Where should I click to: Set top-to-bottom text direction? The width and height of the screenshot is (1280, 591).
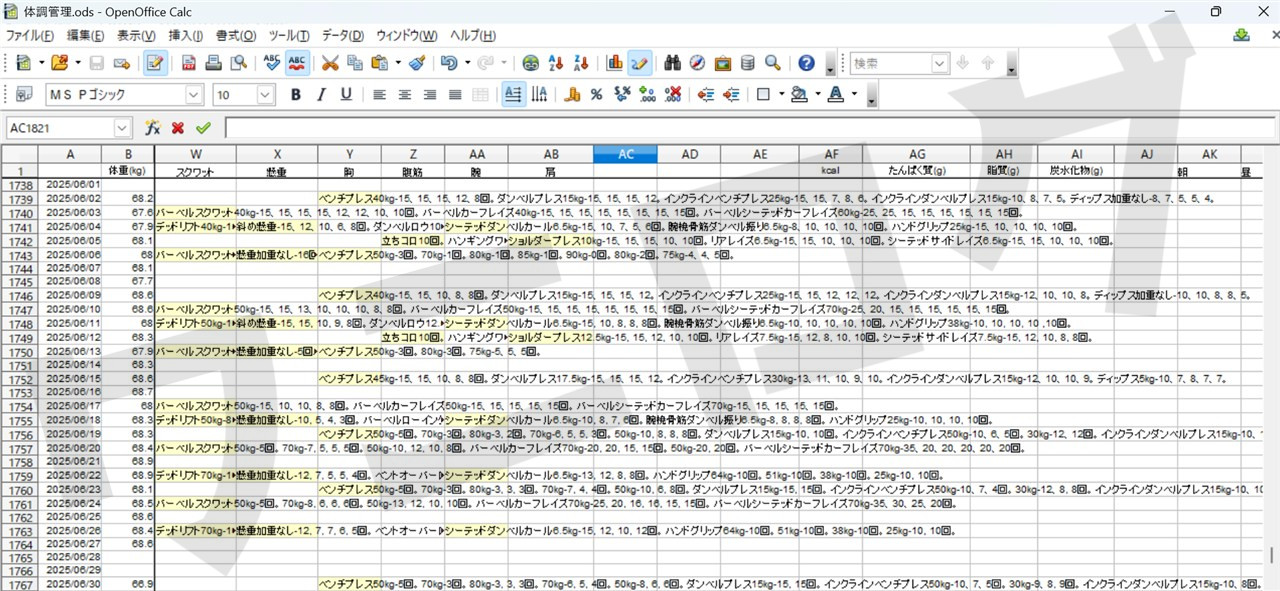[x=539, y=94]
